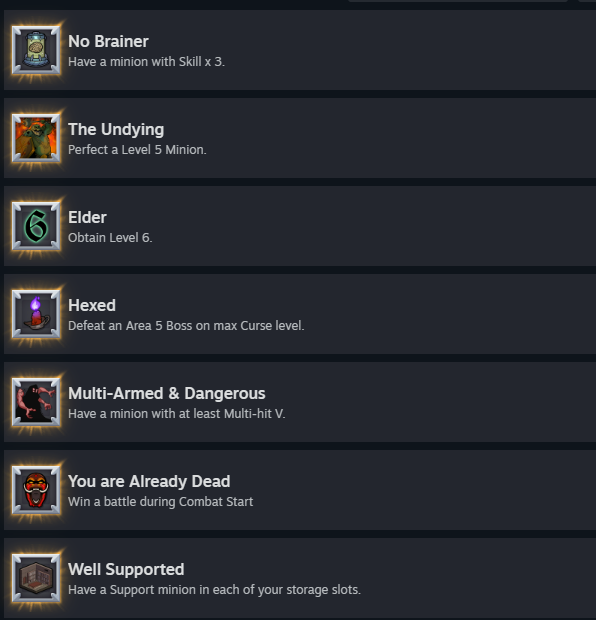Click the "Perfect a Level 5 Minion." description

click(x=137, y=150)
